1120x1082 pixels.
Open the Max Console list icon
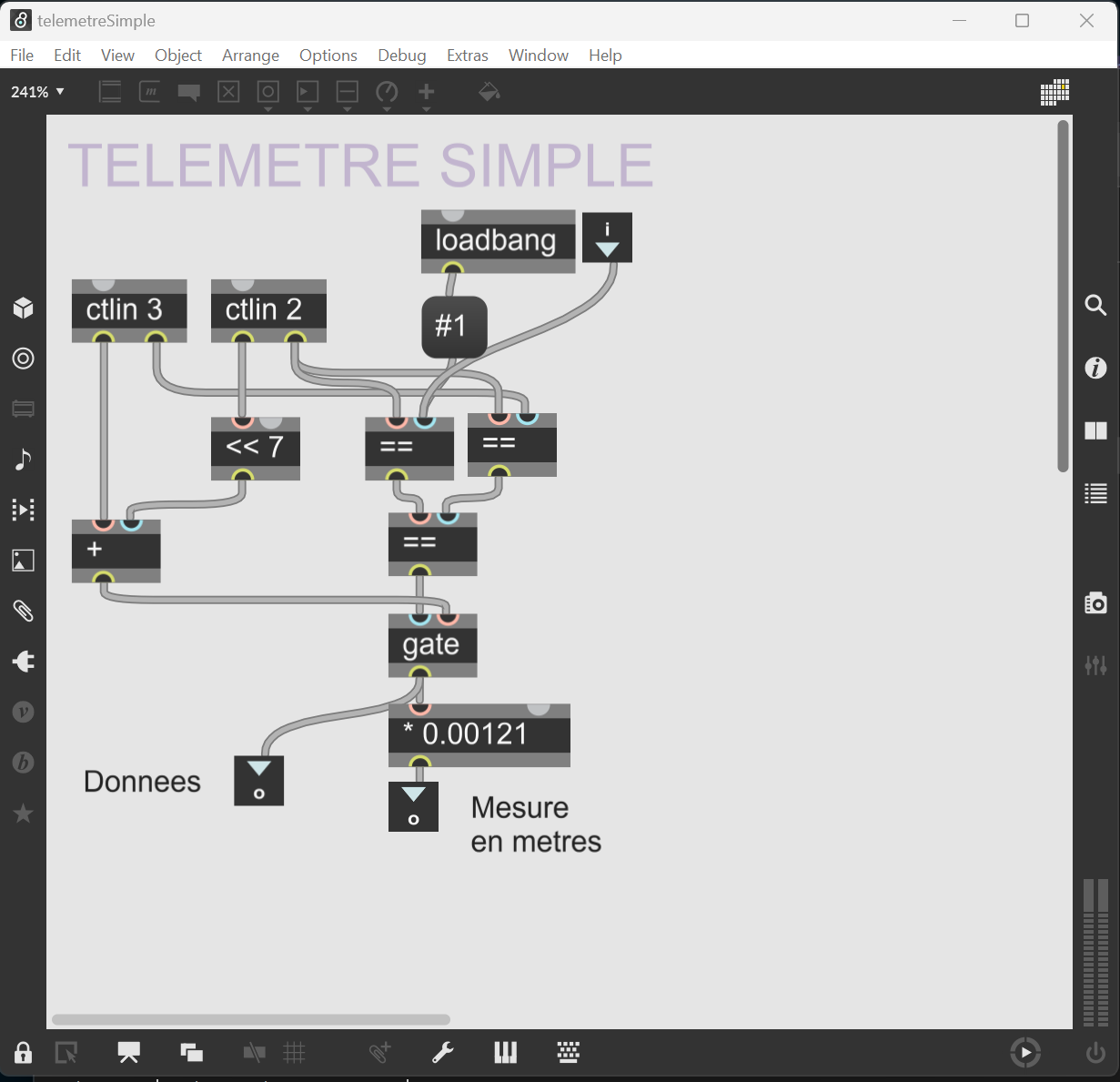[1096, 494]
